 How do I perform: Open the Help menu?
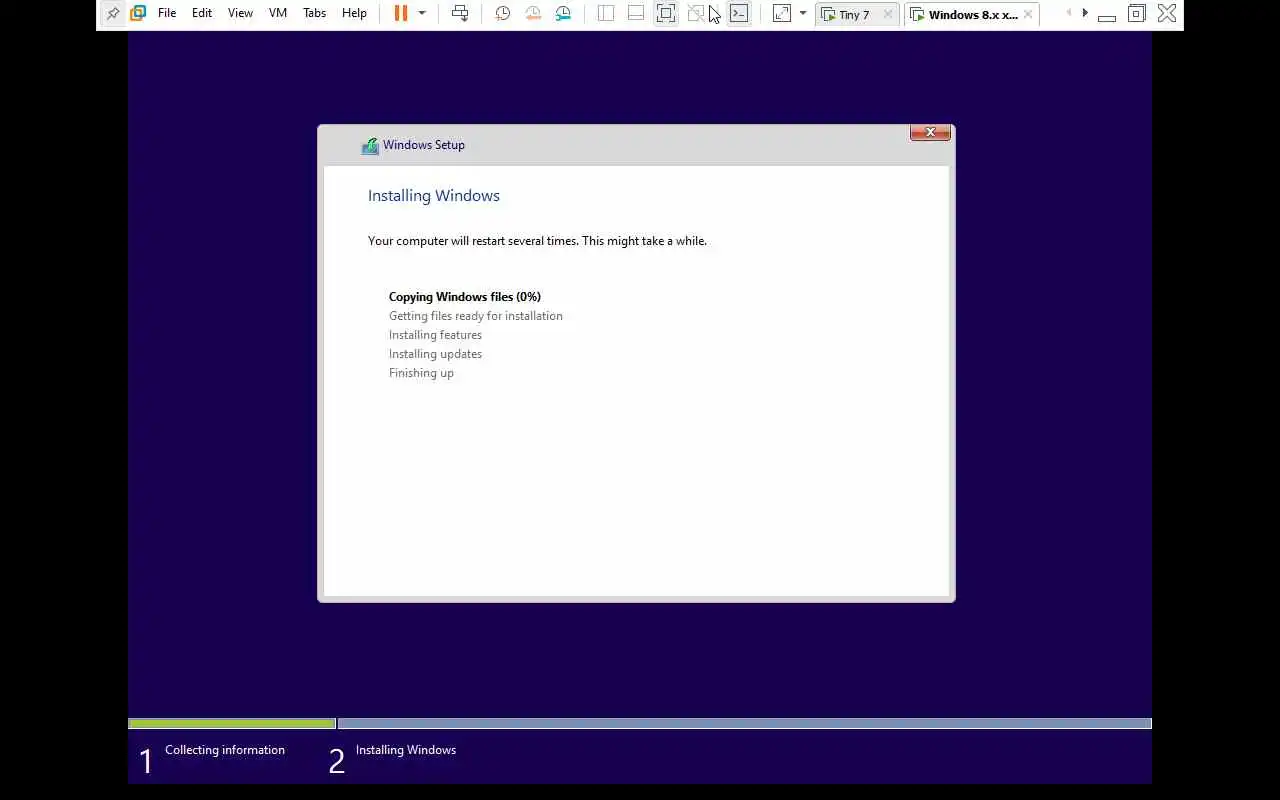point(354,13)
